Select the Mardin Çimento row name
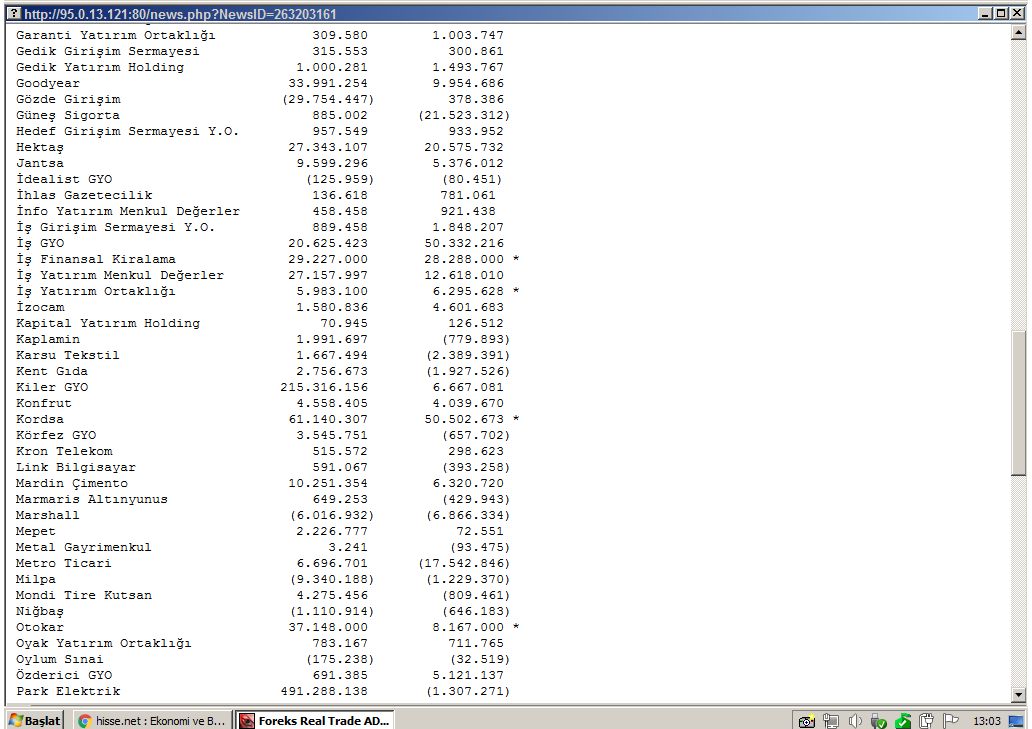Viewport: 1032px width, 729px height. 72,484
